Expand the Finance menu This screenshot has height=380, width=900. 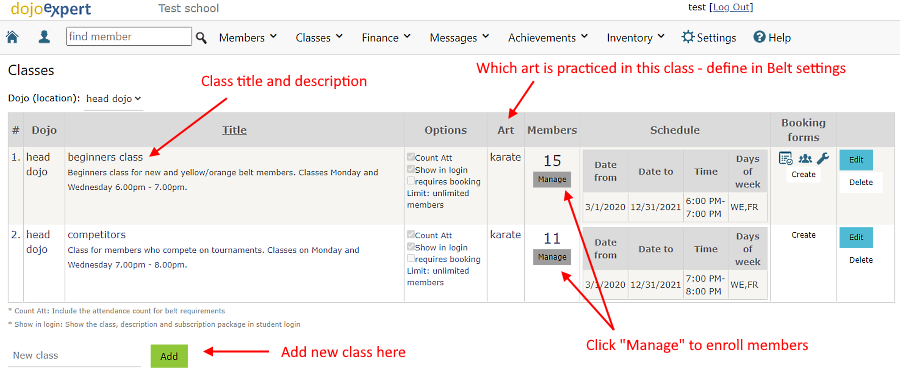[x=386, y=38]
